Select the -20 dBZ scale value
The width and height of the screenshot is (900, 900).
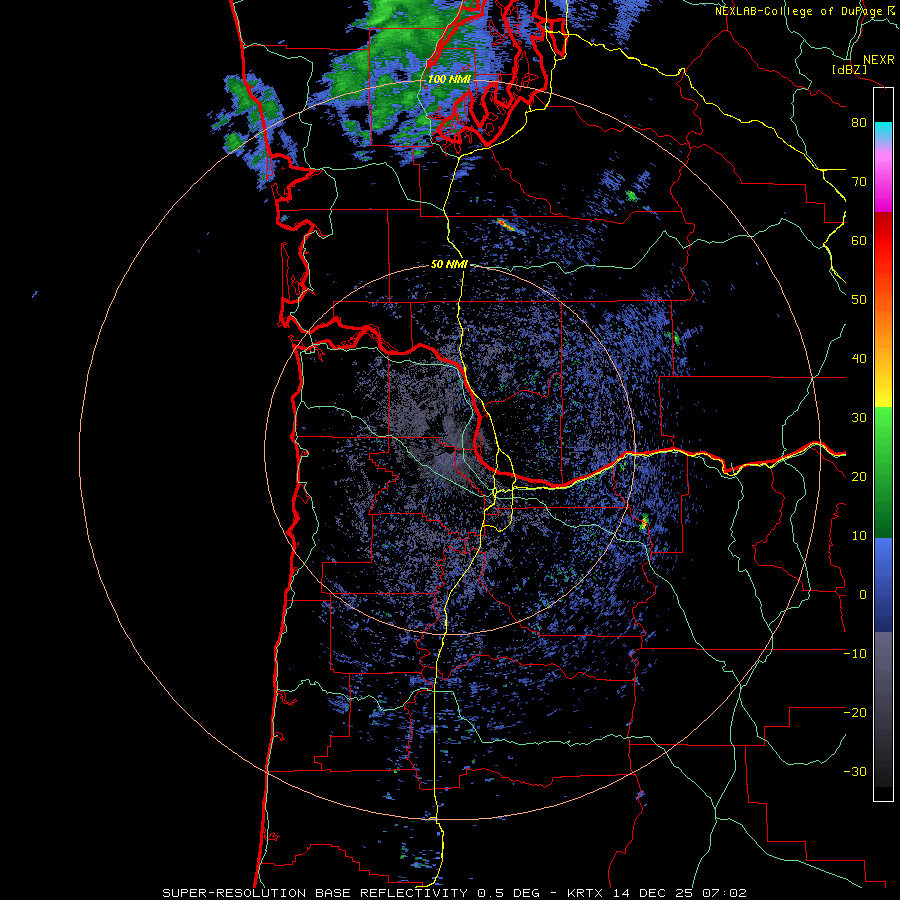pyautogui.click(x=855, y=713)
